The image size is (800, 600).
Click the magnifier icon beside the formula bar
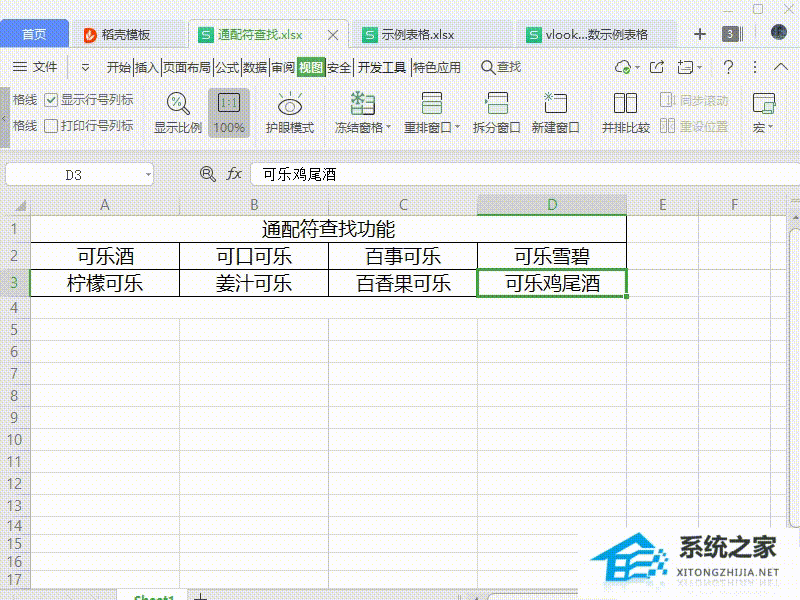(207, 173)
